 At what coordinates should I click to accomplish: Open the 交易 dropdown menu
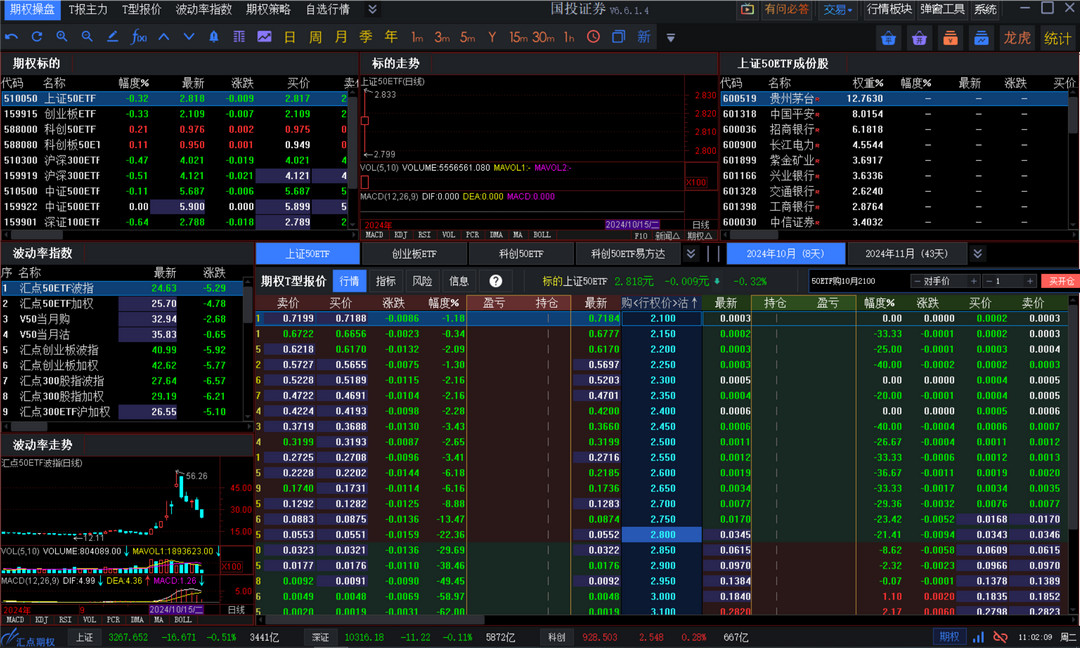tap(838, 9)
